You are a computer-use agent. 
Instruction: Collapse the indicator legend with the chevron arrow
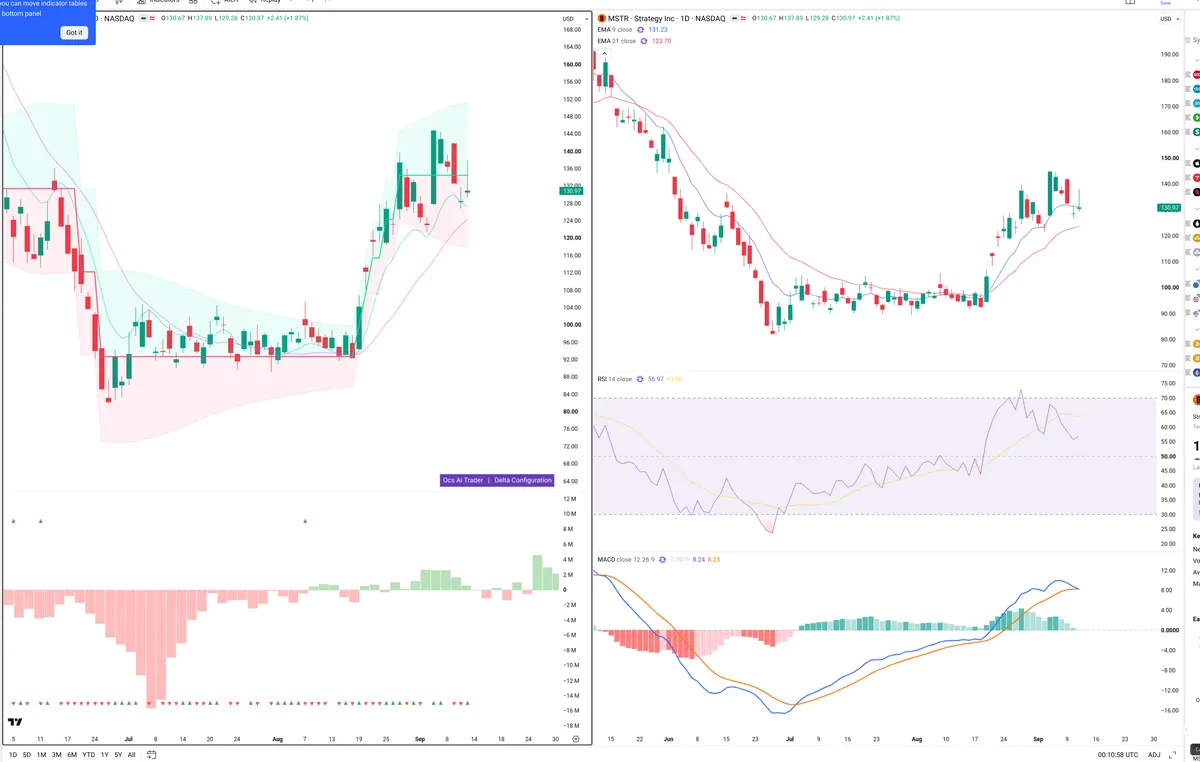click(x=604, y=53)
